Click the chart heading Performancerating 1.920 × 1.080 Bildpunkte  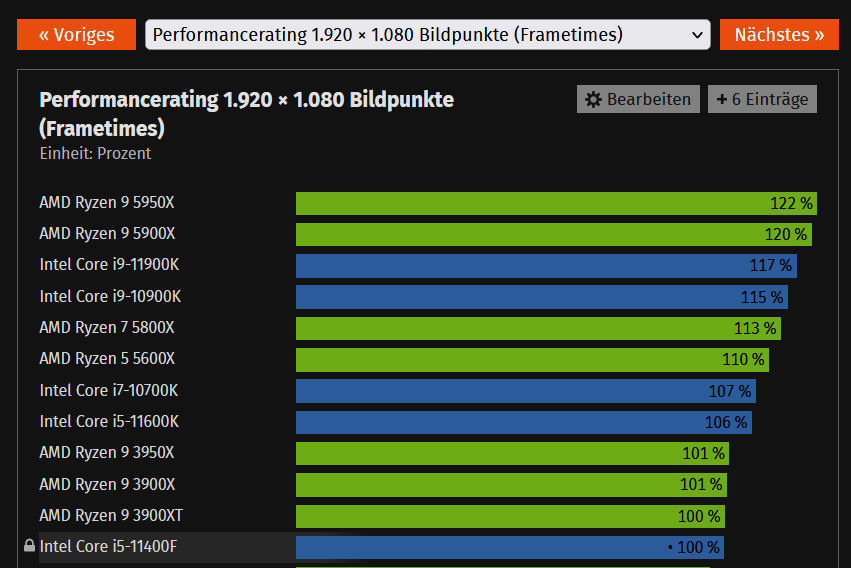click(x=246, y=114)
